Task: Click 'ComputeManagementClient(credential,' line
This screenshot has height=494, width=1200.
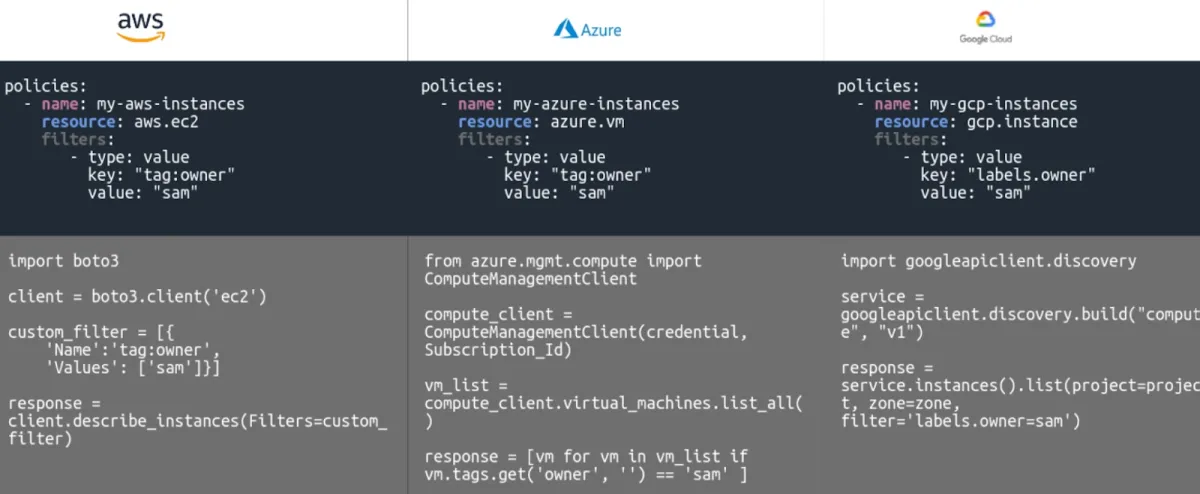Action: [586, 333]
